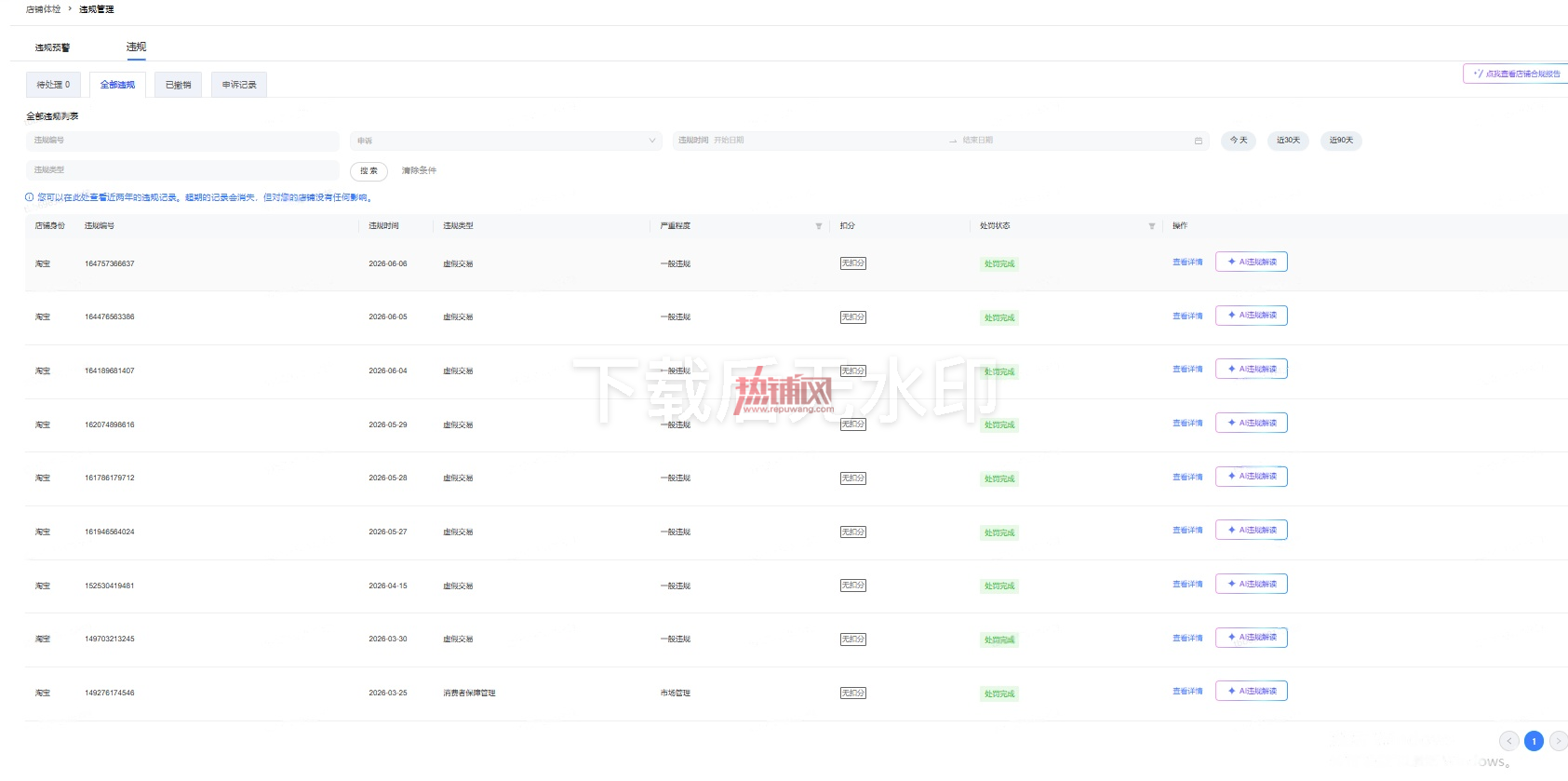Viewport: 1568px width, 781px height.
Task: Filter by 近30天 quick range
Action: [x=1288, y=141]
